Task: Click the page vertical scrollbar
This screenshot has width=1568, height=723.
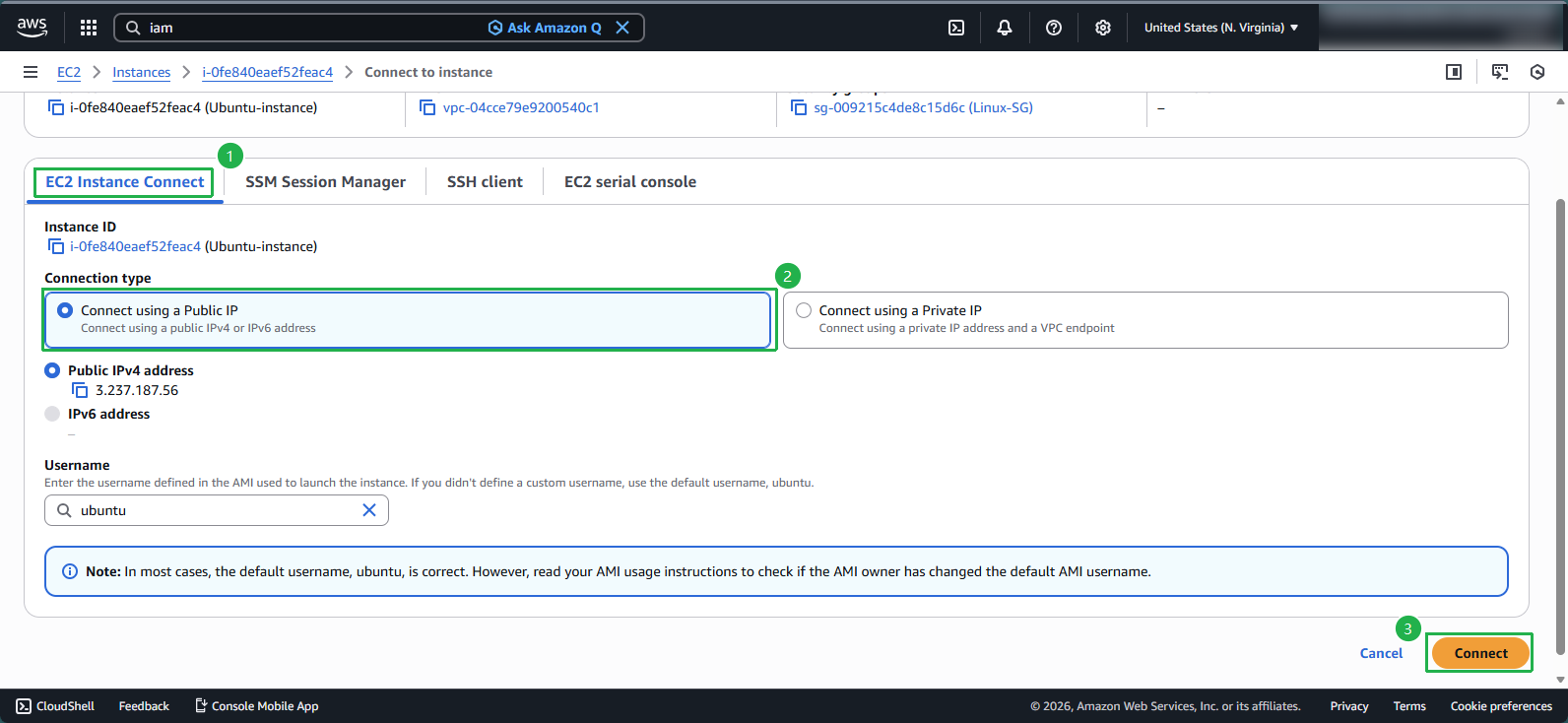Action: coord(1560,426)
